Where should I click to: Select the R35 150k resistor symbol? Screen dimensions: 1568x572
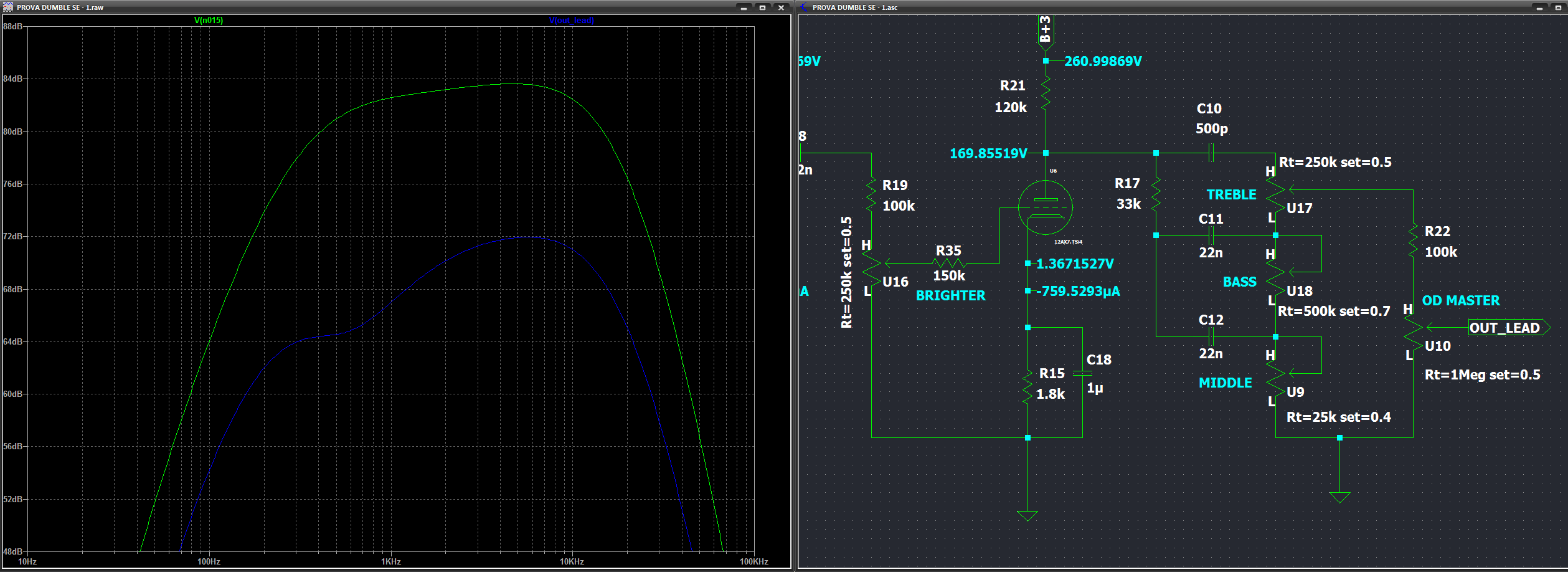[949, 263]
